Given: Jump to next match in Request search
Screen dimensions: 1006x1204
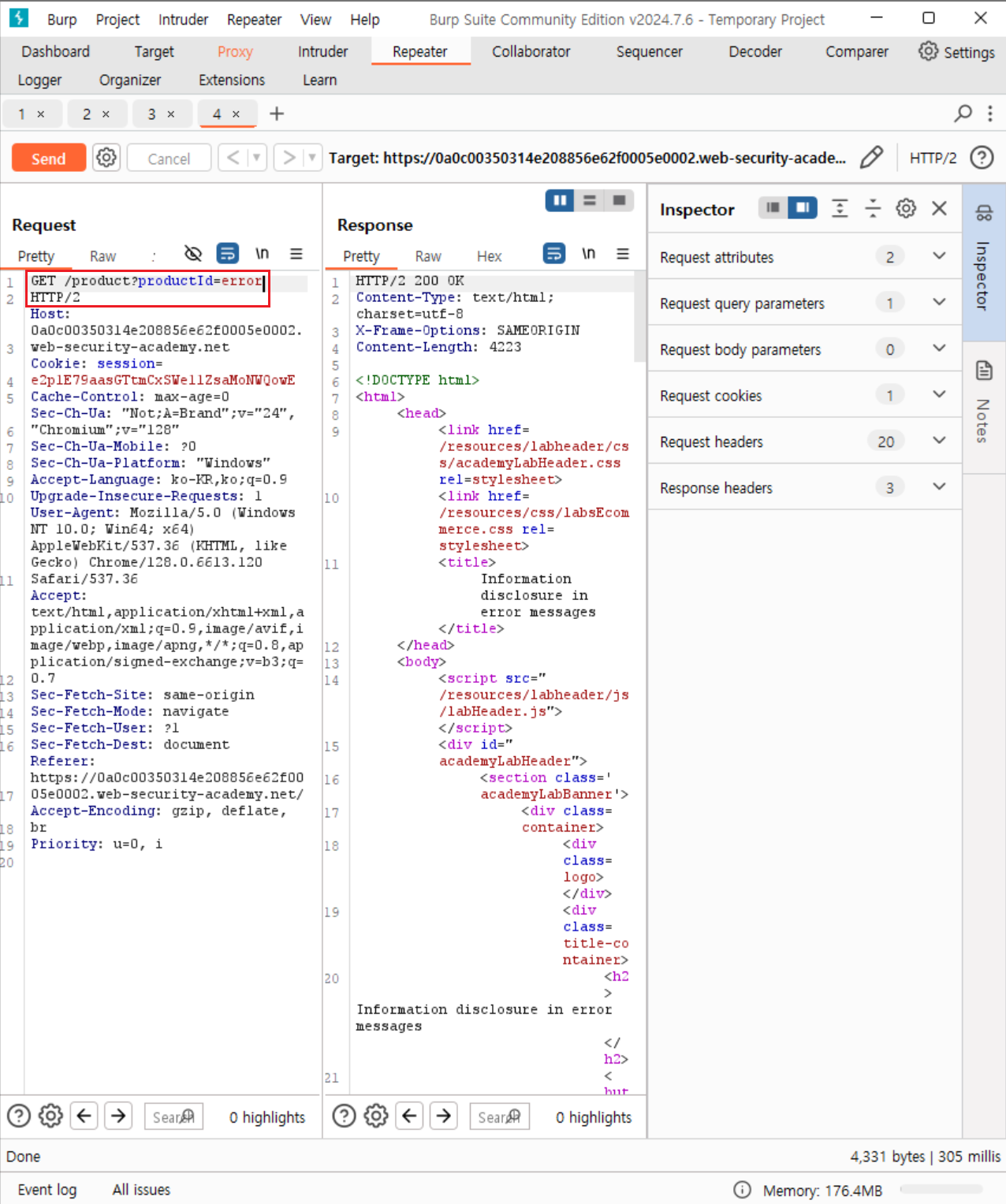Looking at the screenshot, I should 118,1116.
